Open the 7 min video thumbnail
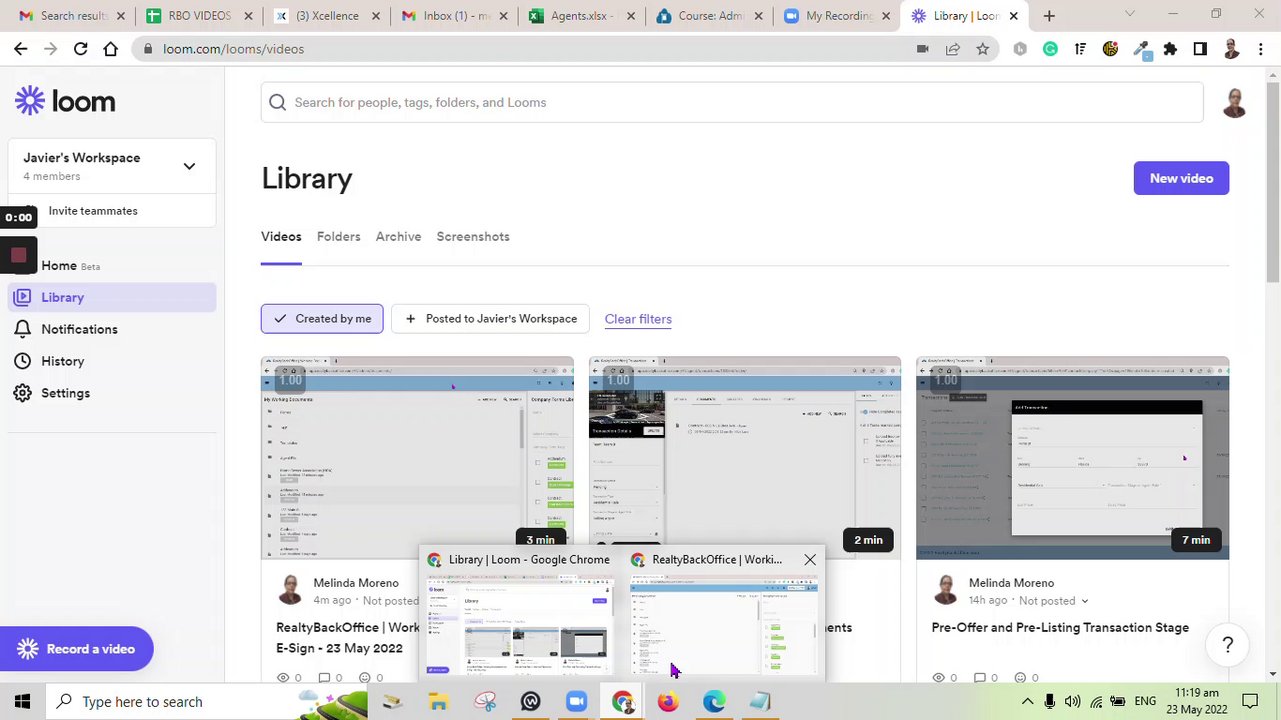The height and width of the screenshot is (720, 1281). pos(1072,457)
